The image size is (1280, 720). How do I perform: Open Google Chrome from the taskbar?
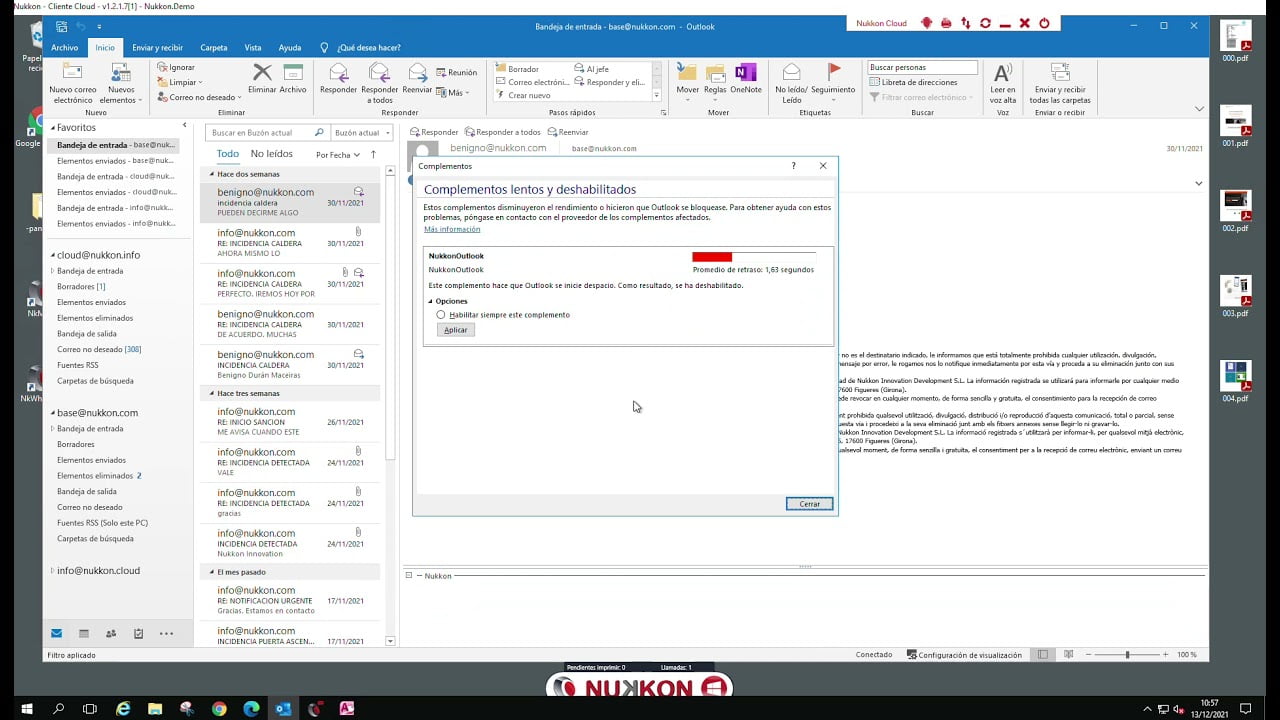(x=219, y=708)
